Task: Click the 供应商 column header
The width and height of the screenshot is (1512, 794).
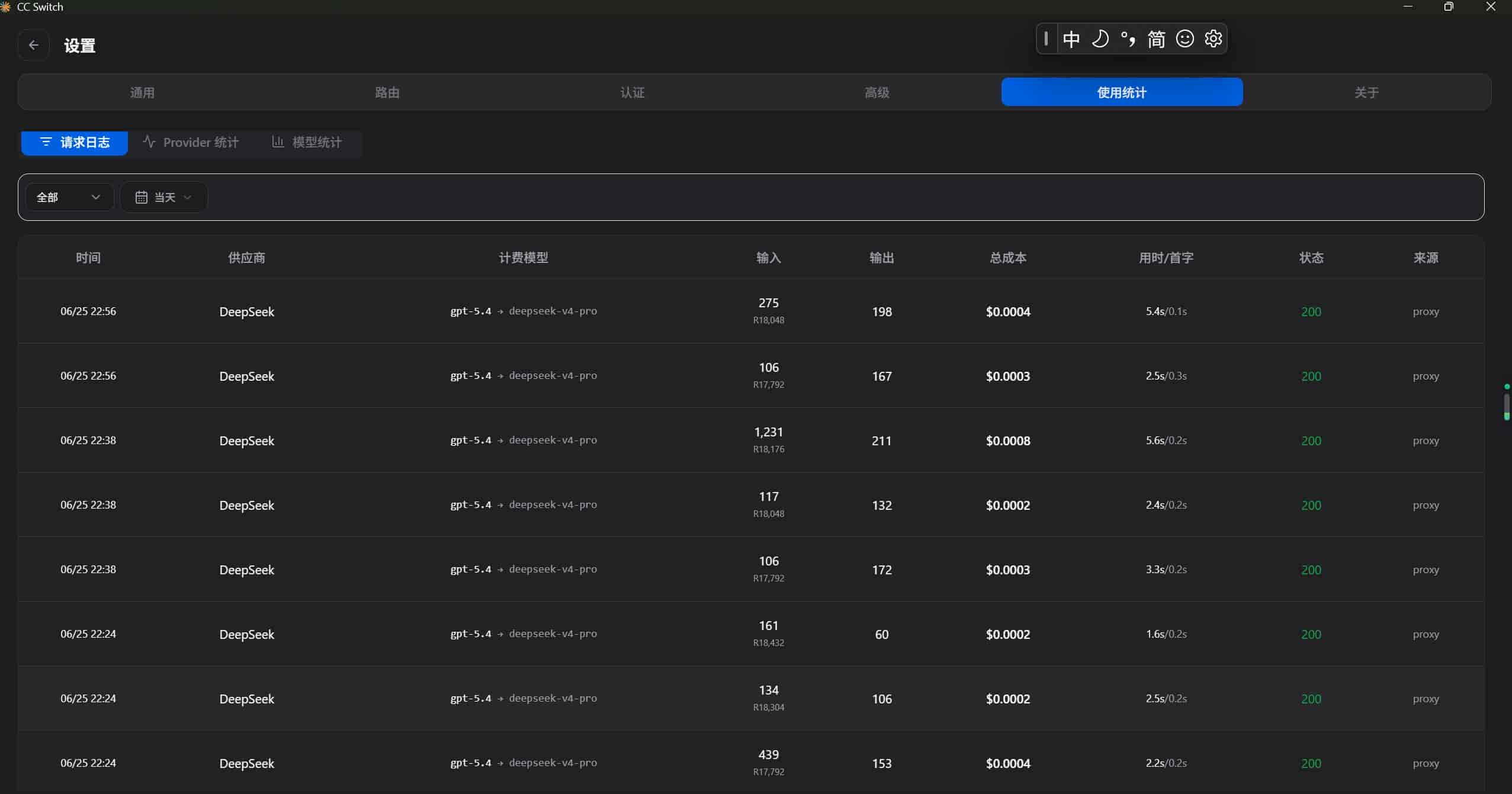Action: pos(246,258)
